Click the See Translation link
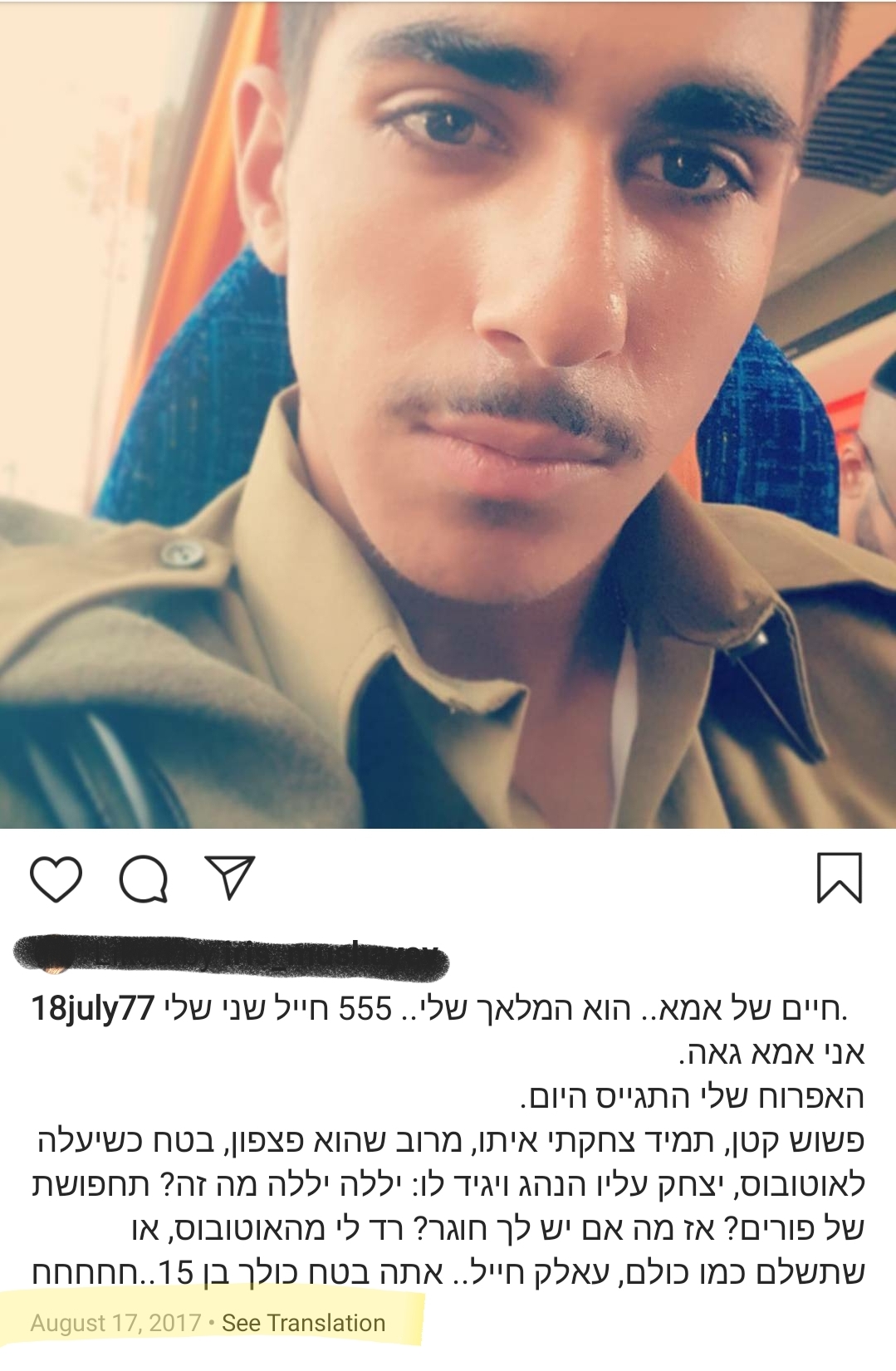Viewport: 896px width, 1371px height. coord(303,1323)
